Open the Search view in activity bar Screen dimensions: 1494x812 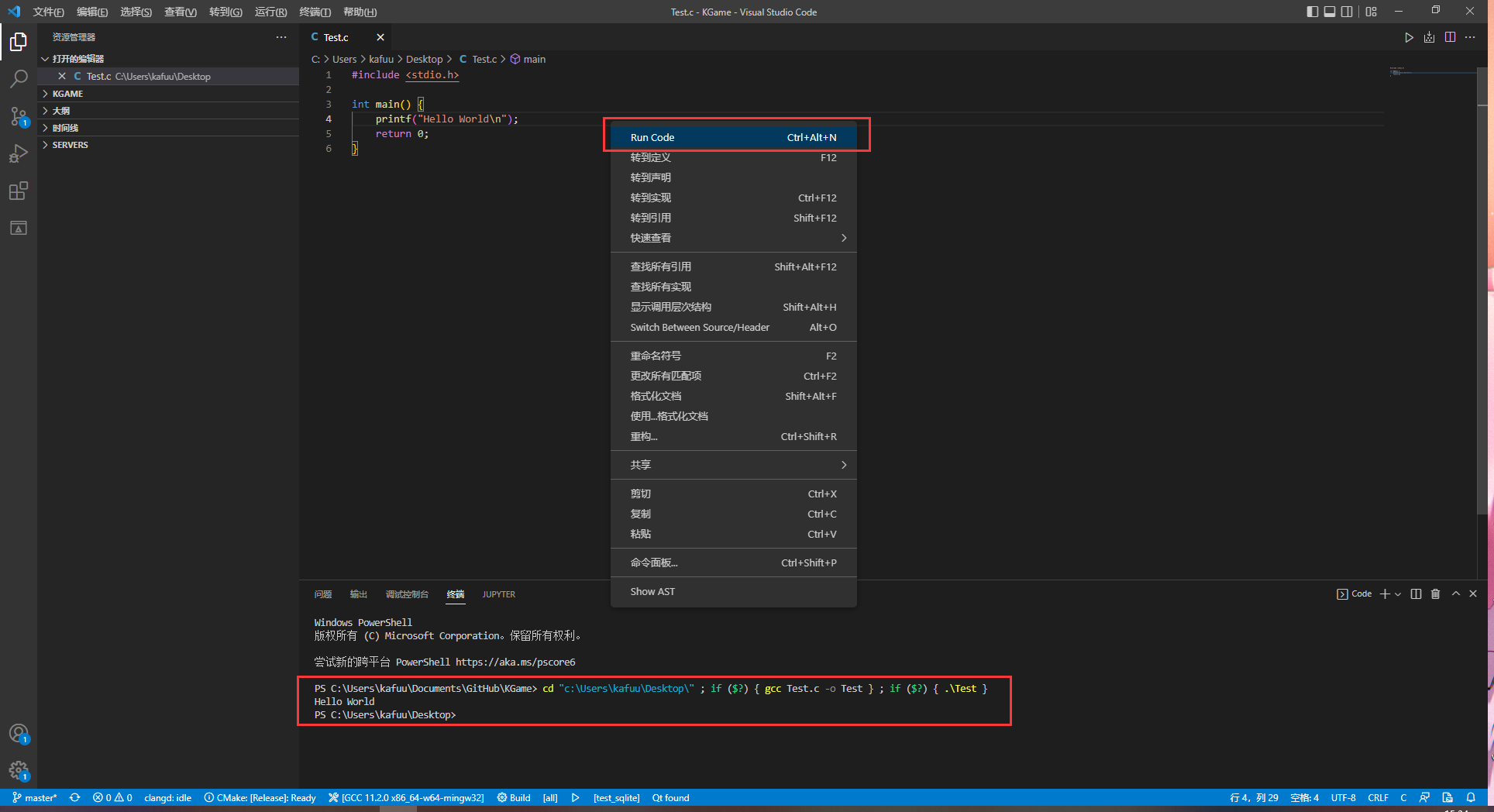[19, 79]
